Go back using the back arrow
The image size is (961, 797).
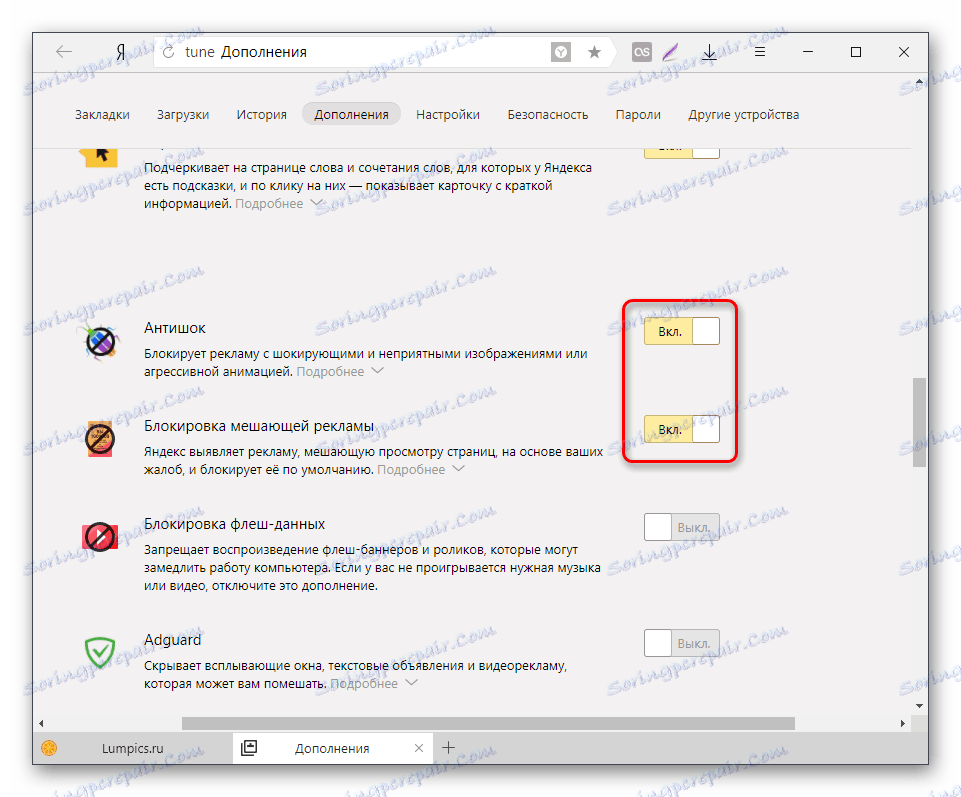[64, 52]
